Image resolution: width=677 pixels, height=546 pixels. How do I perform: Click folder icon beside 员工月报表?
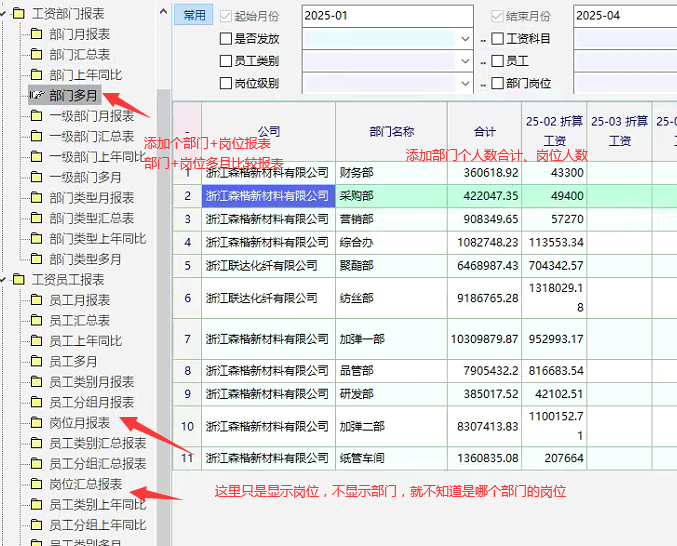36,300
